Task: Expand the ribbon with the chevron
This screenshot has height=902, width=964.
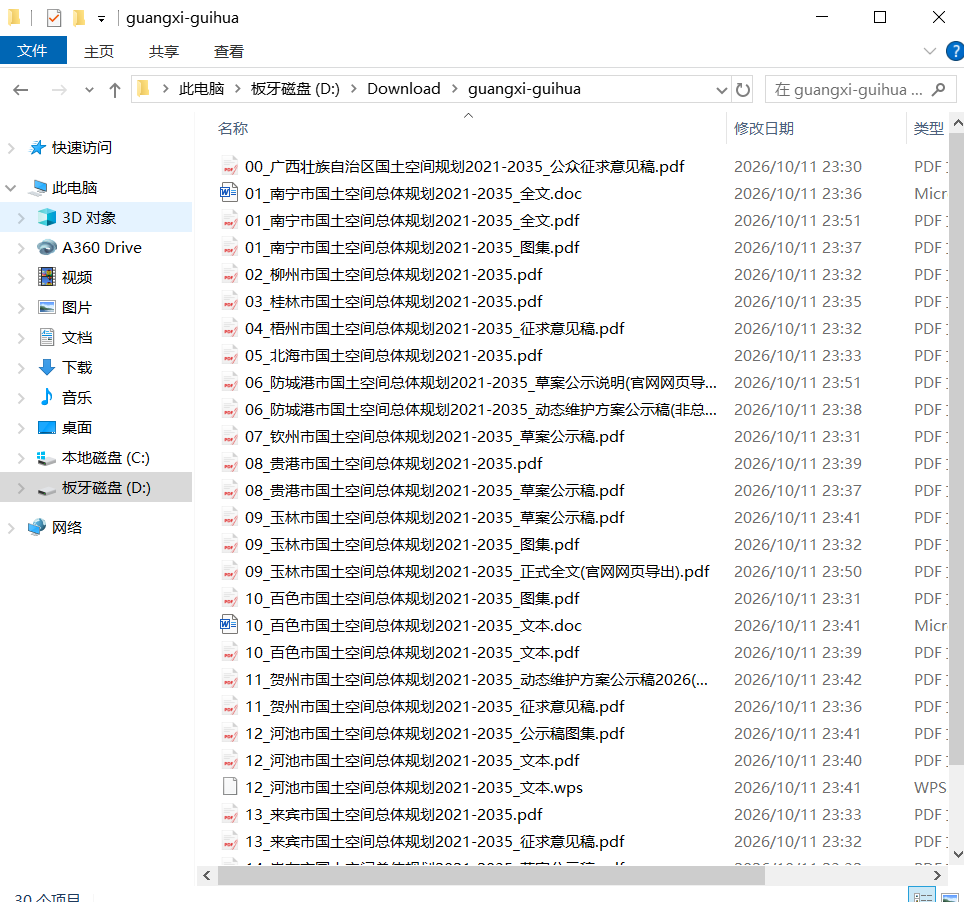Action: point(930,51)
